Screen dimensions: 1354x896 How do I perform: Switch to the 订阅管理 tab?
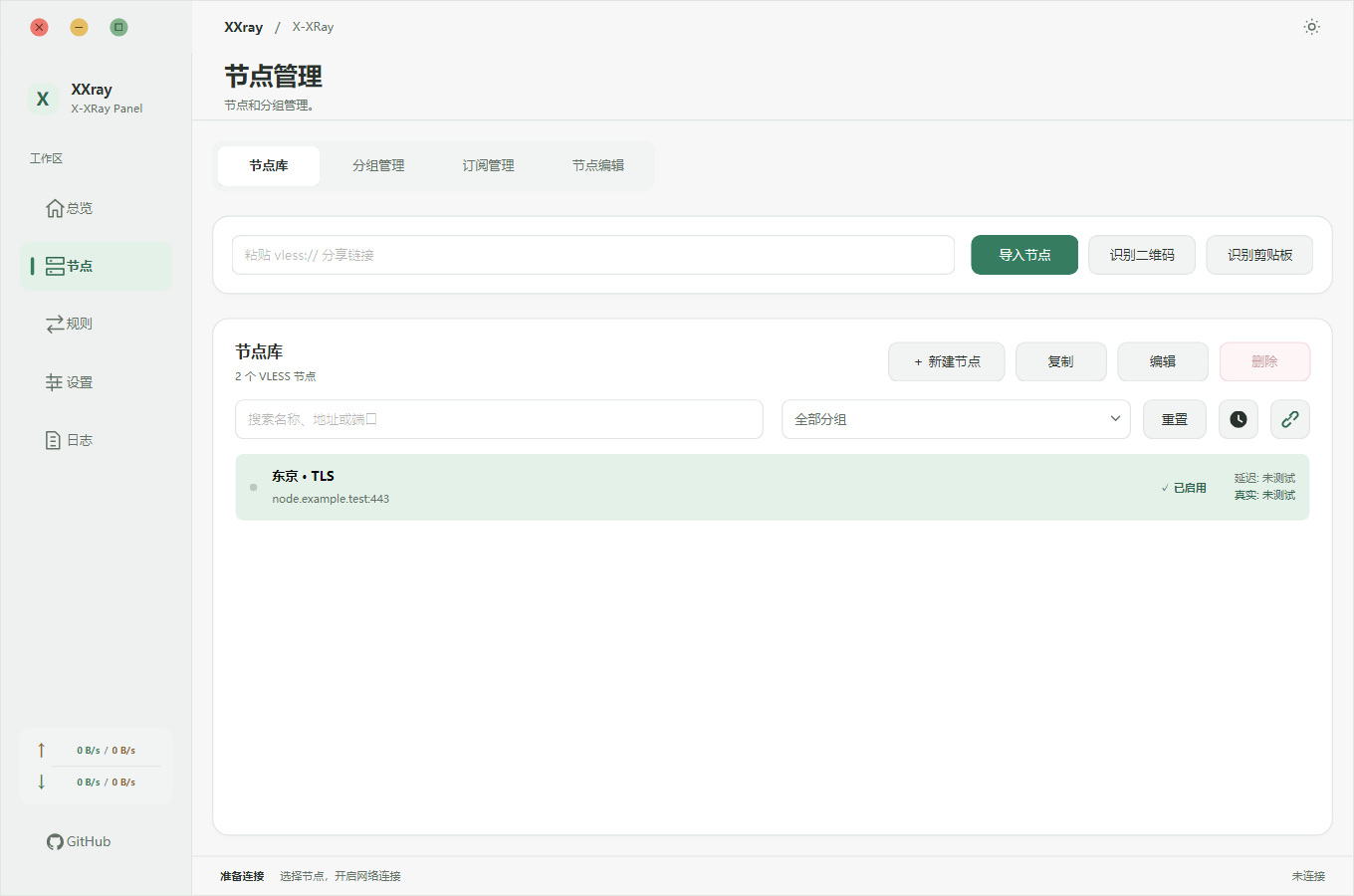[x=488, y=165]
